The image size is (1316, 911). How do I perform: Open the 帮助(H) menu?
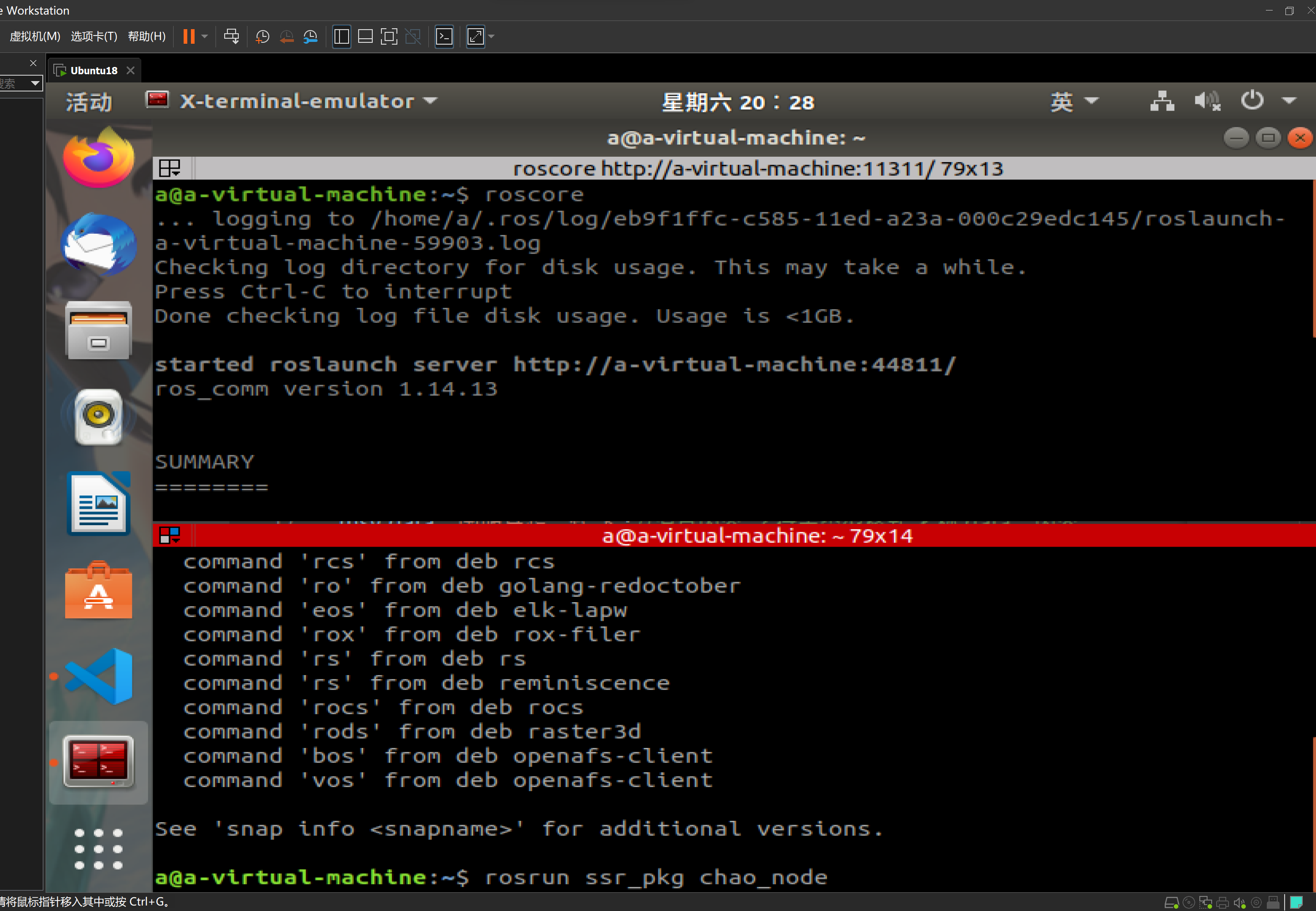click(147, 36)
